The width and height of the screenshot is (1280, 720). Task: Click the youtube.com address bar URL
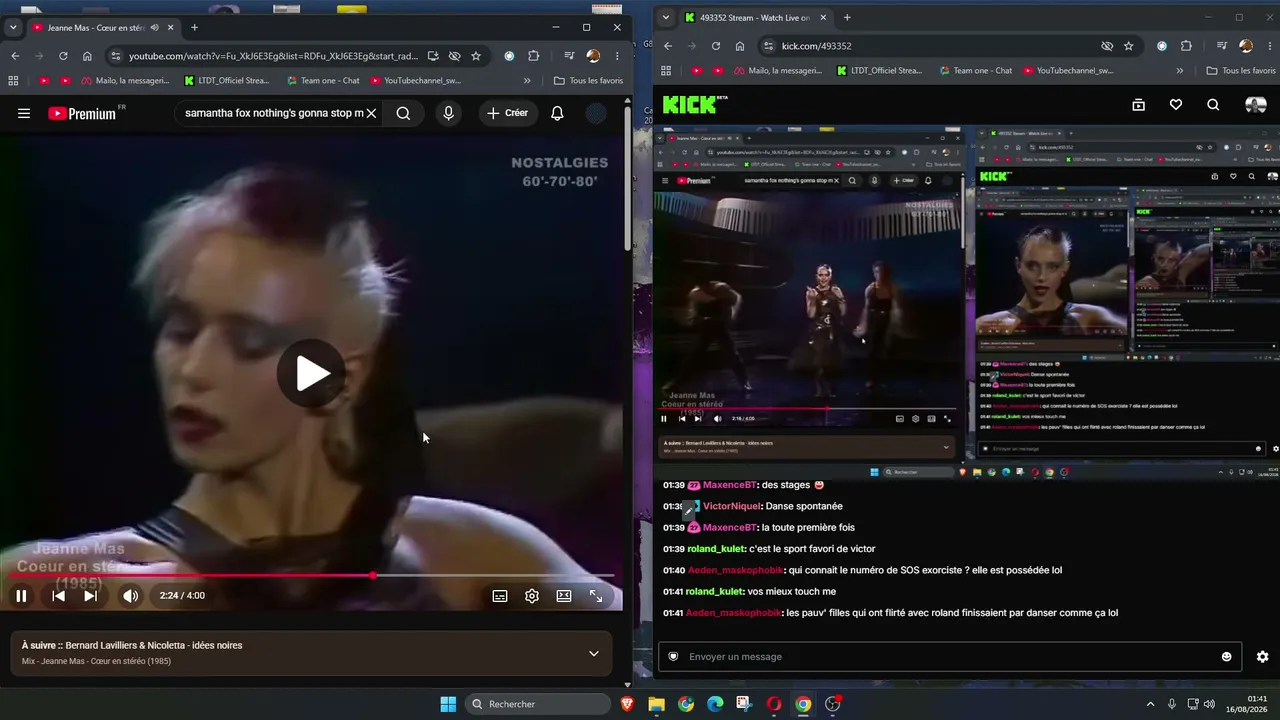point(273,56)
